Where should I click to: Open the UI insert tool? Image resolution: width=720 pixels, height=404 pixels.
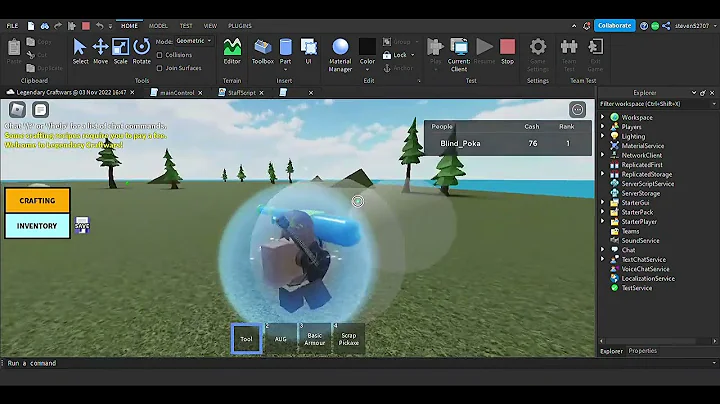point(308,51)
